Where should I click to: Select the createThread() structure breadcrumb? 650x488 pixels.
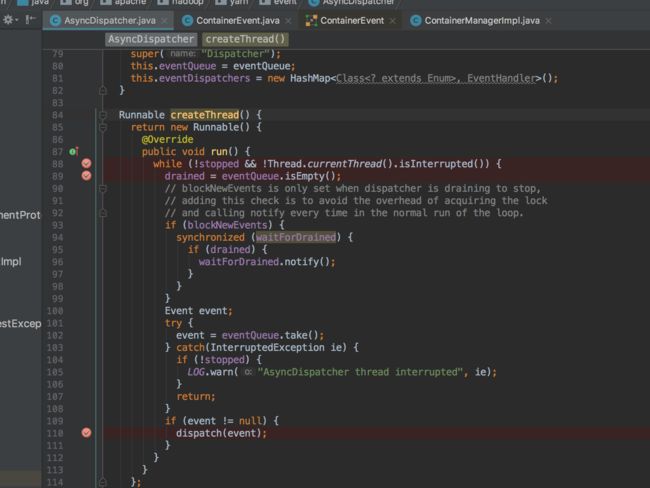[245, 39]
